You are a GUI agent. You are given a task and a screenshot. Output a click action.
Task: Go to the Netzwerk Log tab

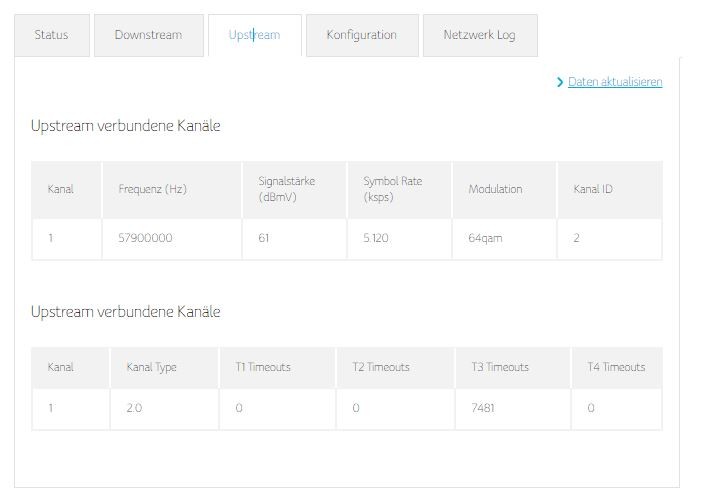tap(479, 35)
